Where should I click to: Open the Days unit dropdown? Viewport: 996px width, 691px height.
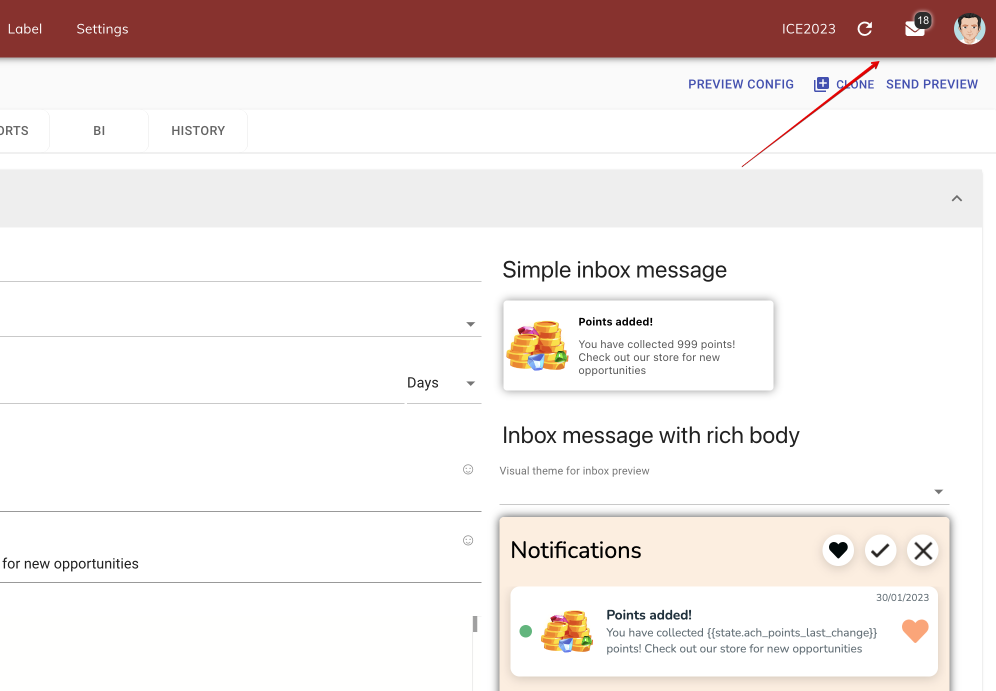click(442, 384)
